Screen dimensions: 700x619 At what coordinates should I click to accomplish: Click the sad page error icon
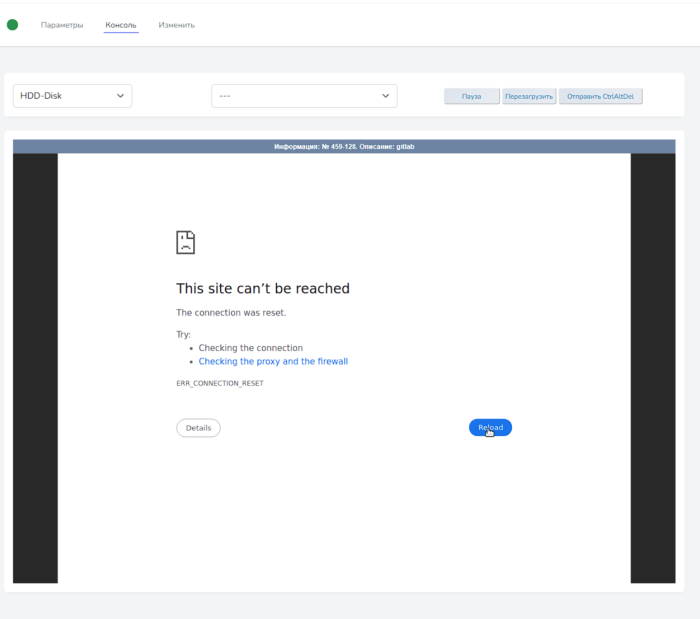click(x=185, y=242)
